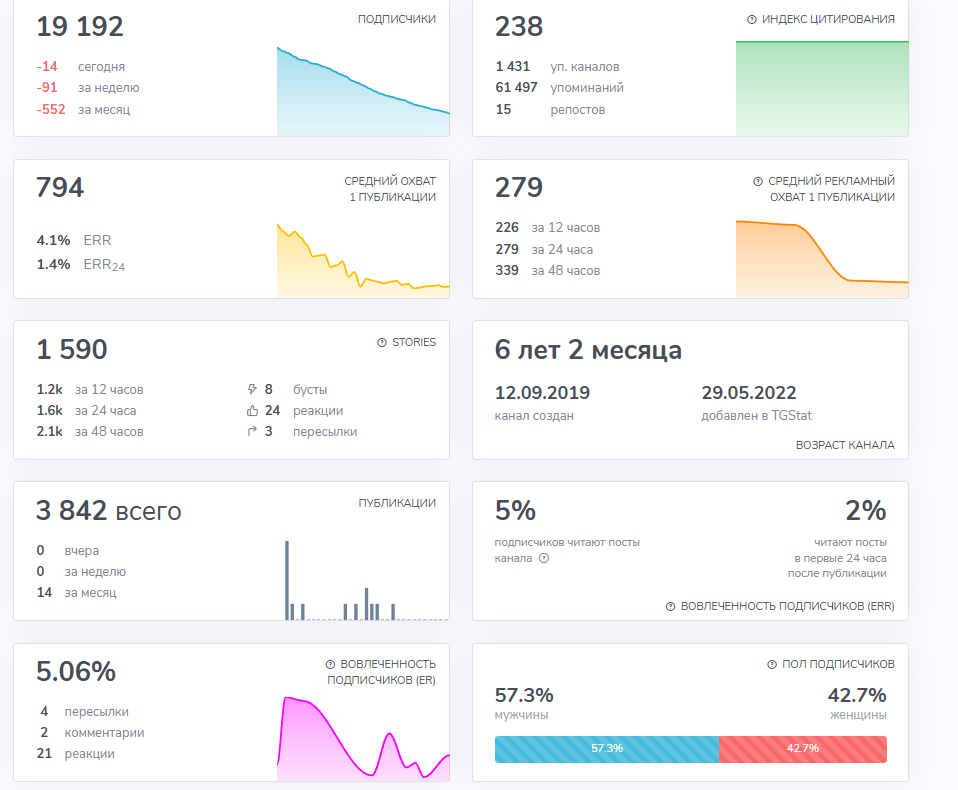Click the tallest bar in publications chart
Screen dimensions: 958x790
[287, 580]
